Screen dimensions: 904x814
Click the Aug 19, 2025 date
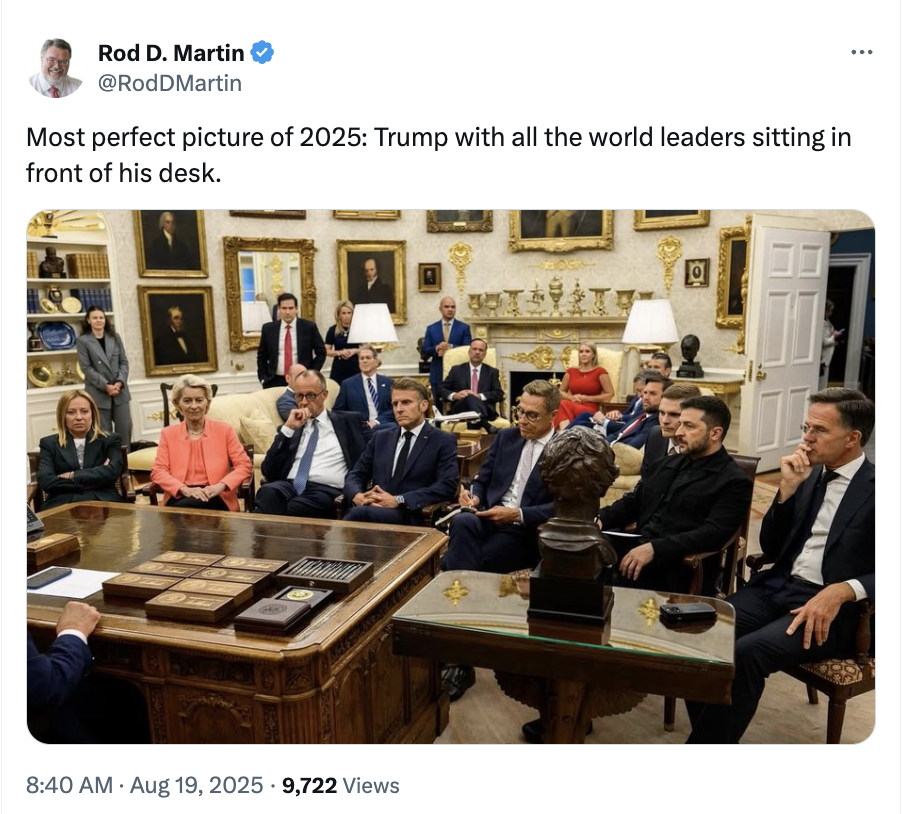[196, 785]
